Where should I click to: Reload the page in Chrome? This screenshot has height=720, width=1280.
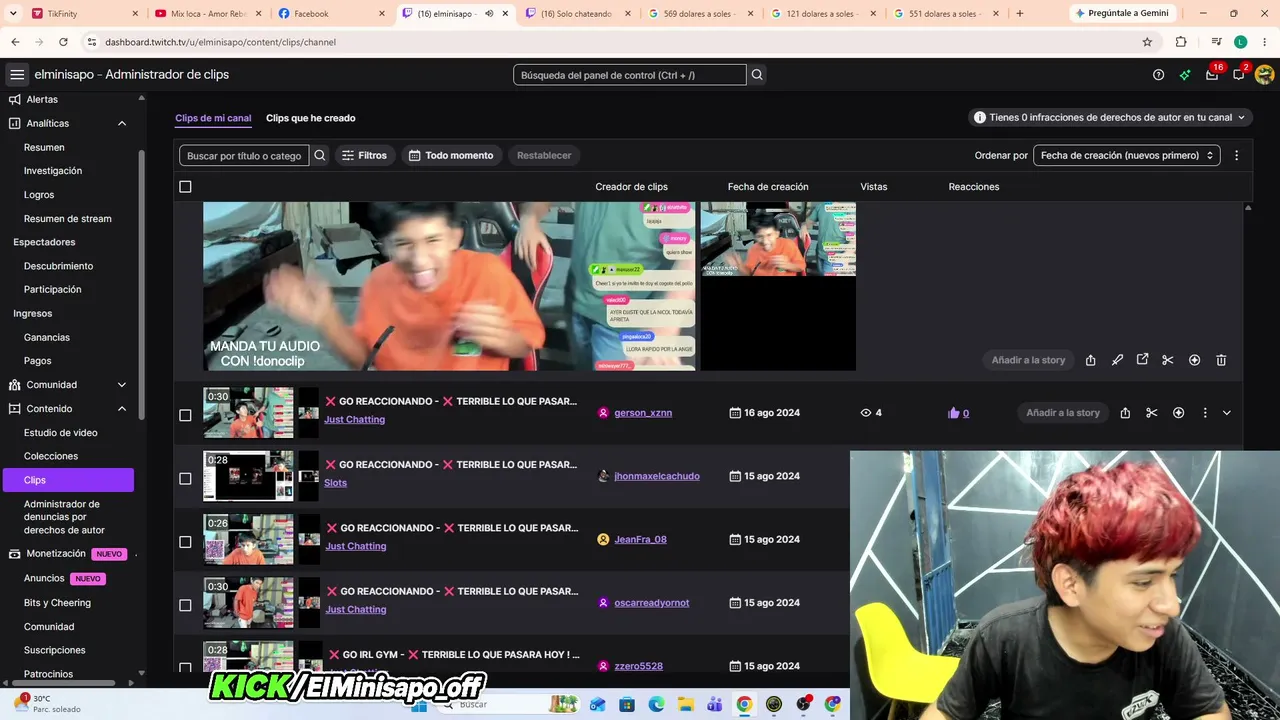tap(63, 42)
